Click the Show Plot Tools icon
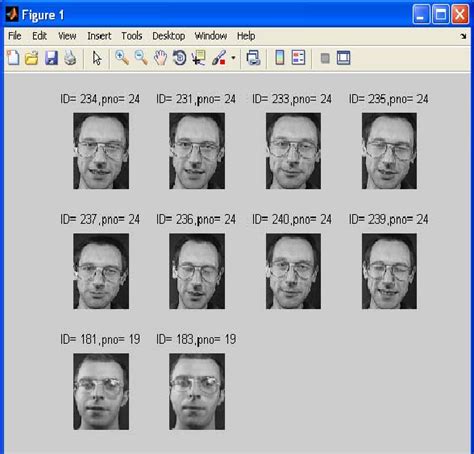 pos(343,58)
